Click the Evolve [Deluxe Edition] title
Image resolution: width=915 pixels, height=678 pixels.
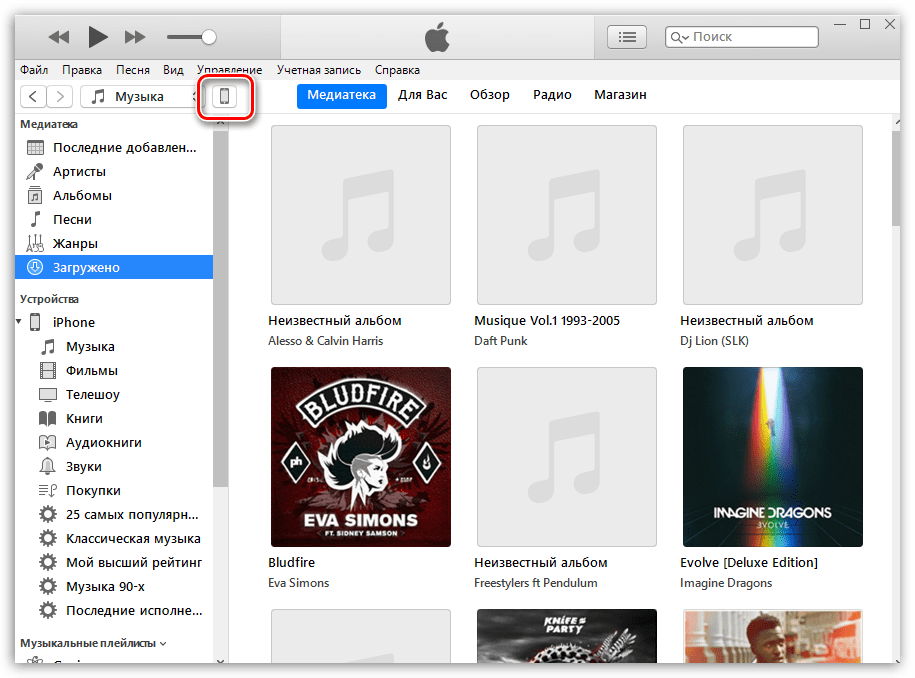click(749, 562)
